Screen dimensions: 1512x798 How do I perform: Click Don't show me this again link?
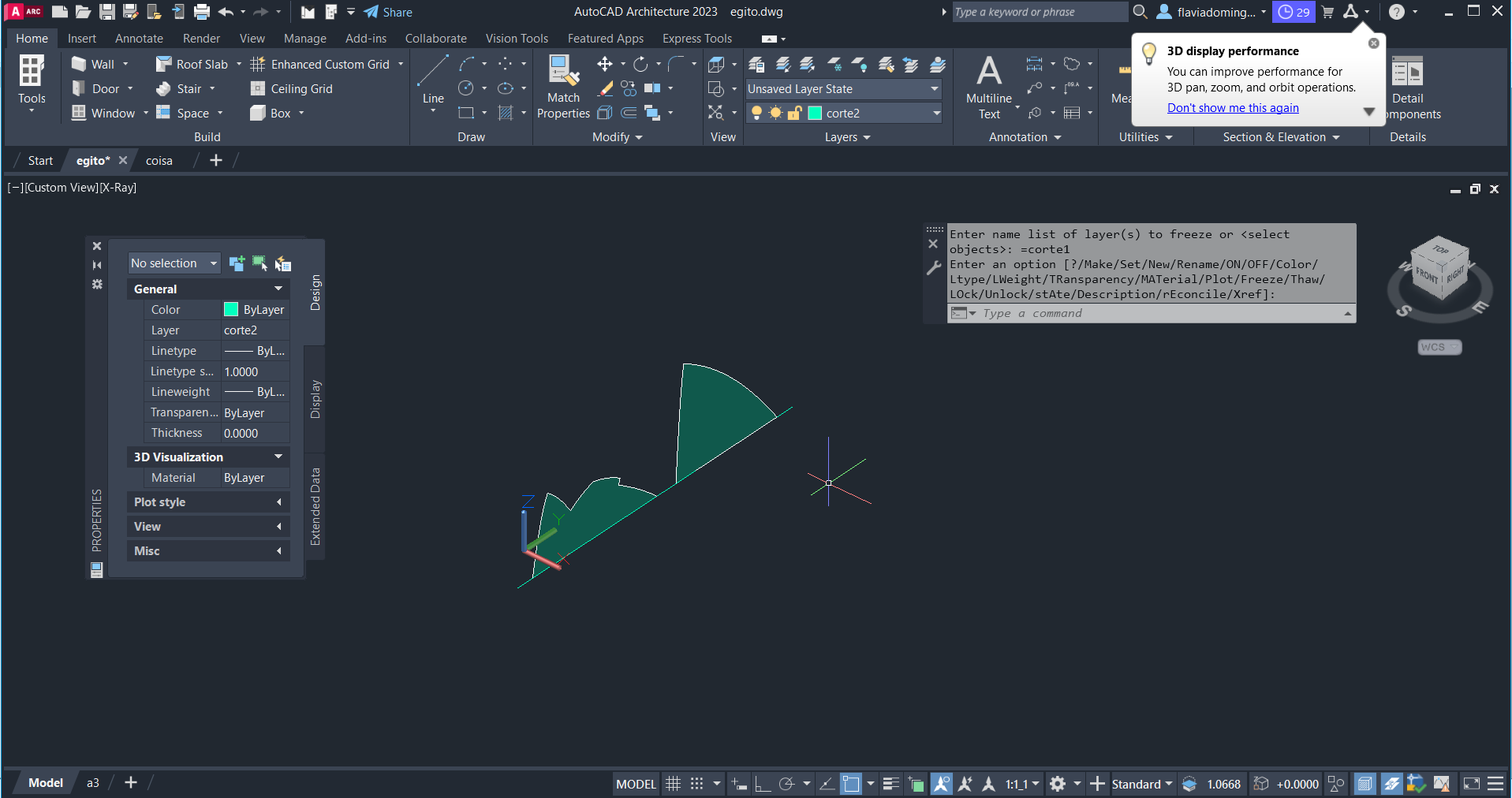[x=1233, y=108]
